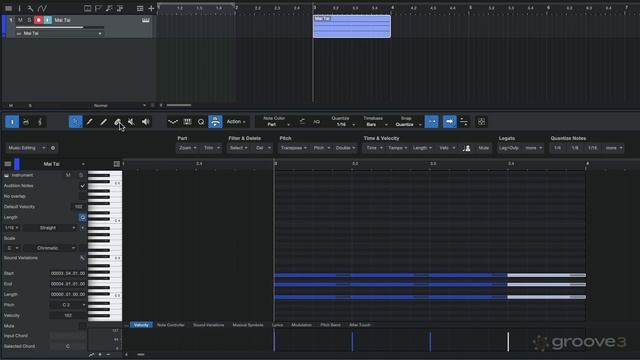Click the gear icon next to Music Editing

53,148
